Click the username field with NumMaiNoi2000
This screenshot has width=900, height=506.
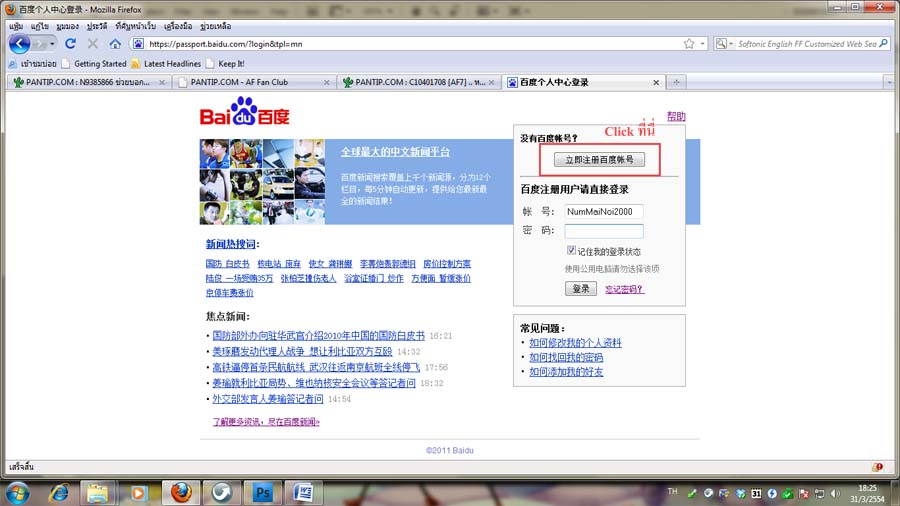603,212
